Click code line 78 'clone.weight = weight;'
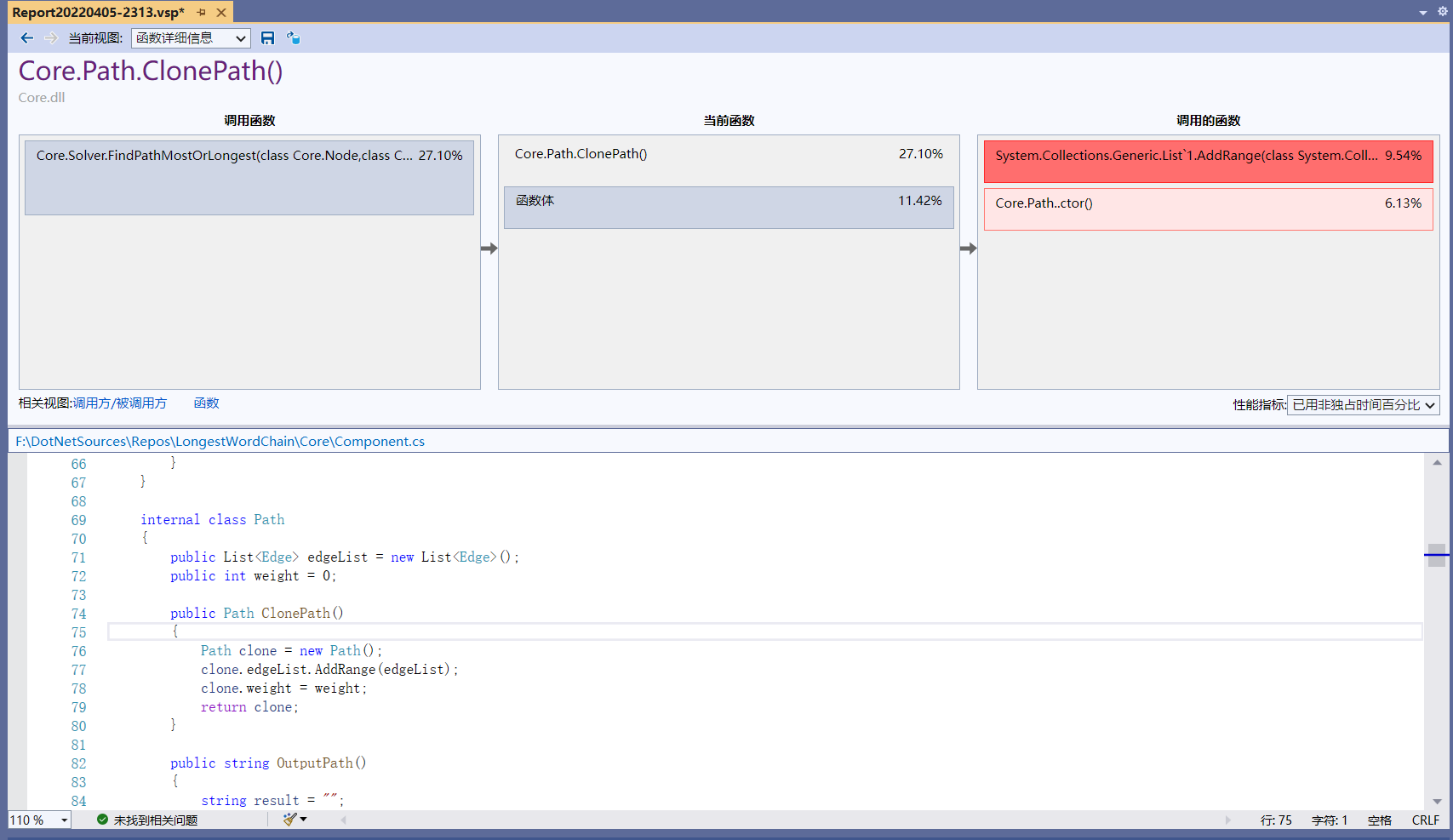This screenshot has width=1453, height=840. [x=284, y=689]
